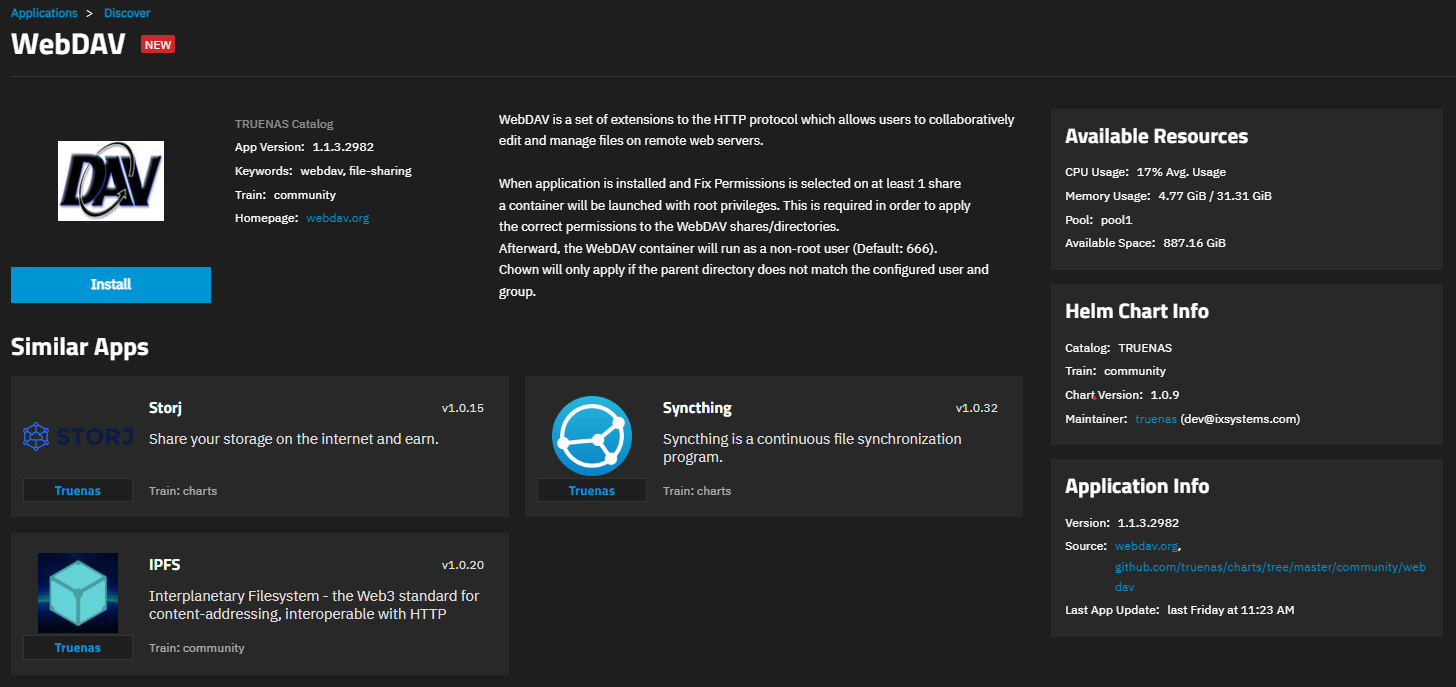Click the Pool pool1 entry
Image resolution: width=1456 pixels, height=687 pixels.
coord(1099,219)
